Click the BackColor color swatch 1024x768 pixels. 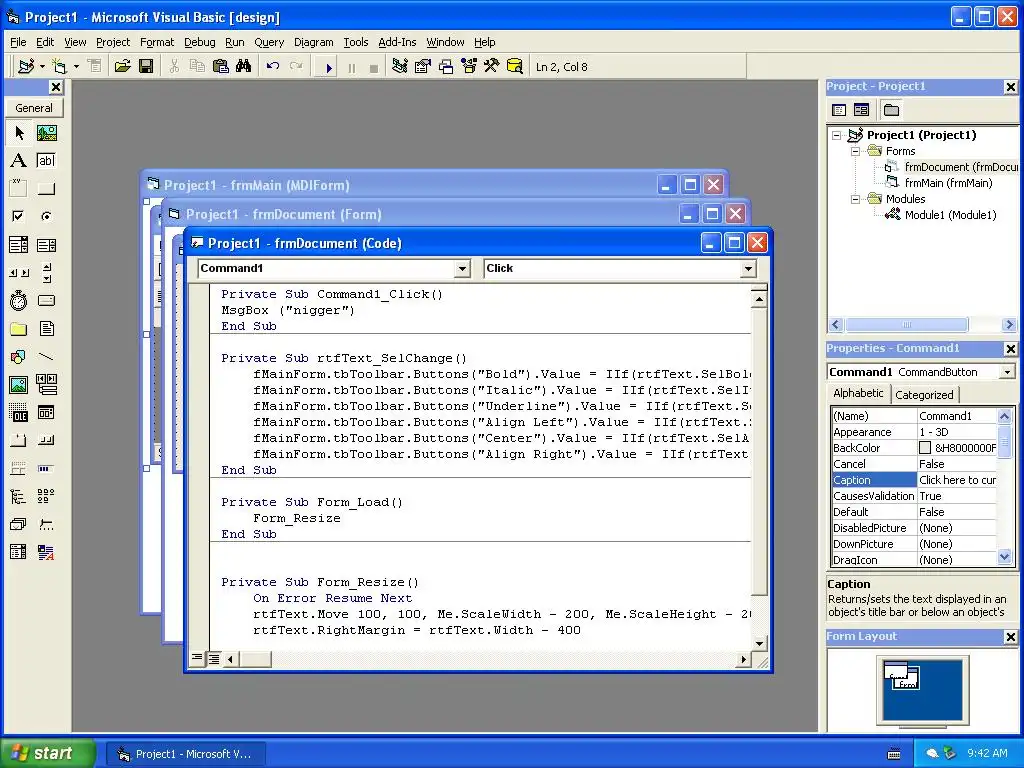(925, 448)
